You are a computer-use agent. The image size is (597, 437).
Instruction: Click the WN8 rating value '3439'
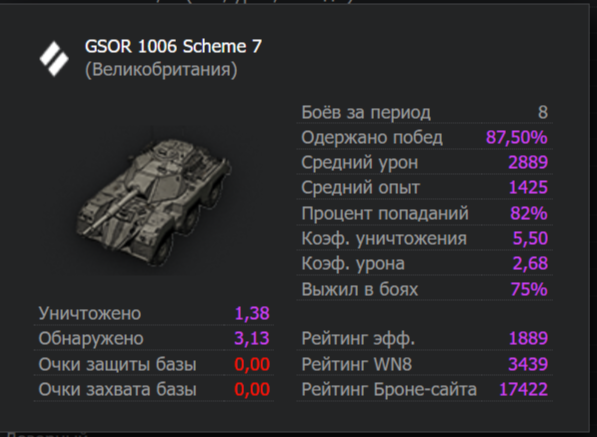click(x=528, y=364)
